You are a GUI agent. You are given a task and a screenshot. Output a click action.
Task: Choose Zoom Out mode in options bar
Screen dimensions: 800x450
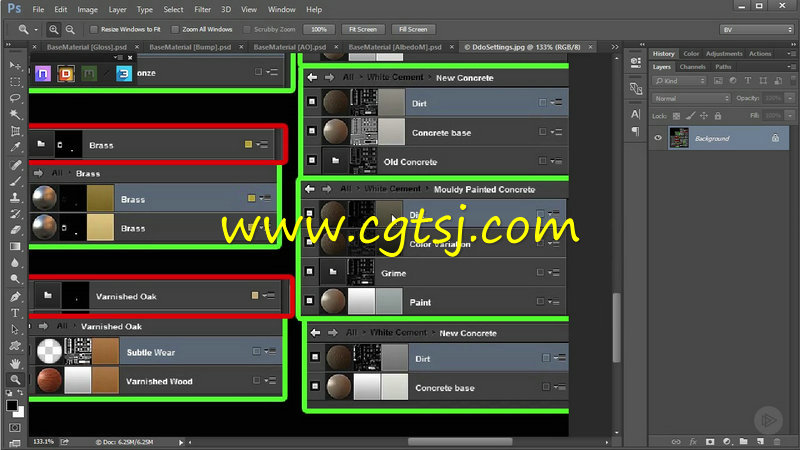click(x=70, y=30)
